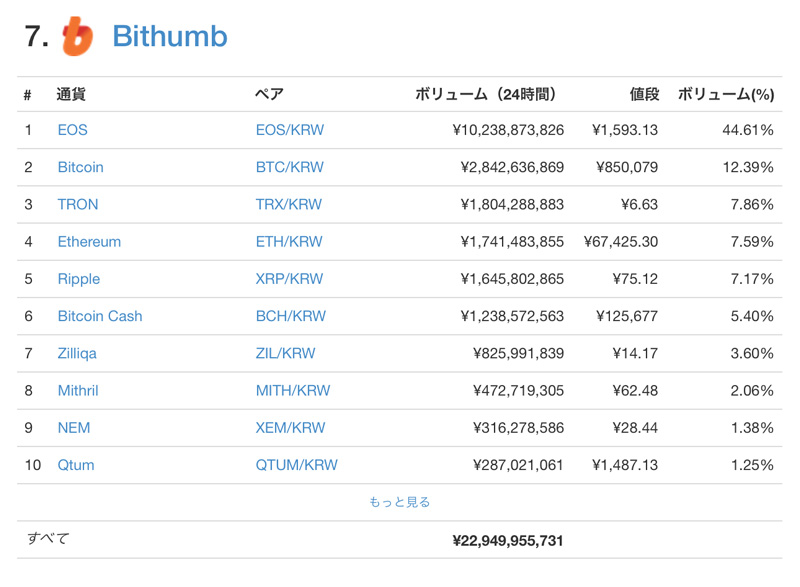Viewport: 800px width, 587px height.
Task: Select the MITH/KRW trading pair
Action: pos(293,391)
